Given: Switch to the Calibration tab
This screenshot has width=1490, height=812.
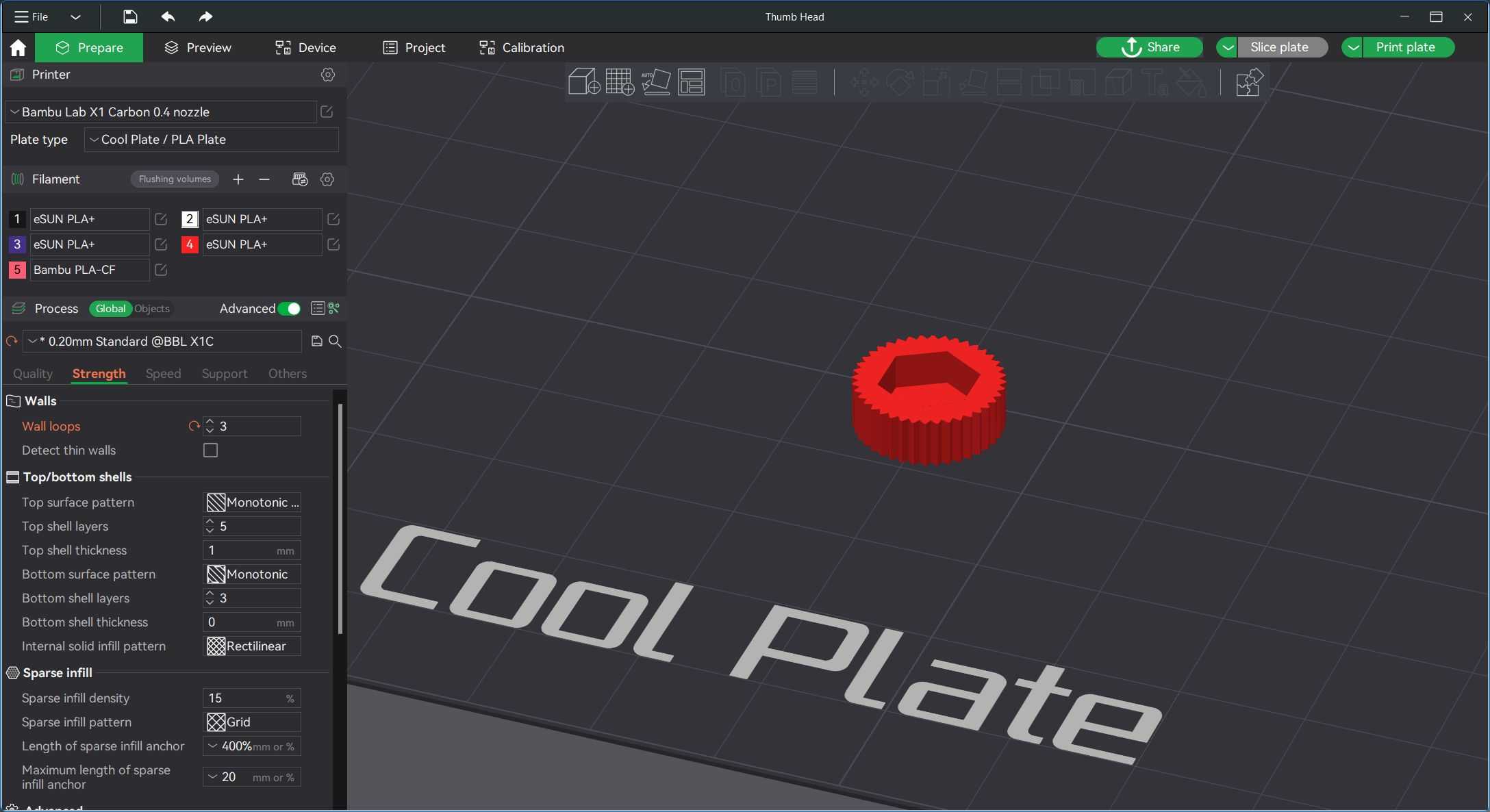Looking at the screenshot, I should pyautogui.click(x=522, y=47).
